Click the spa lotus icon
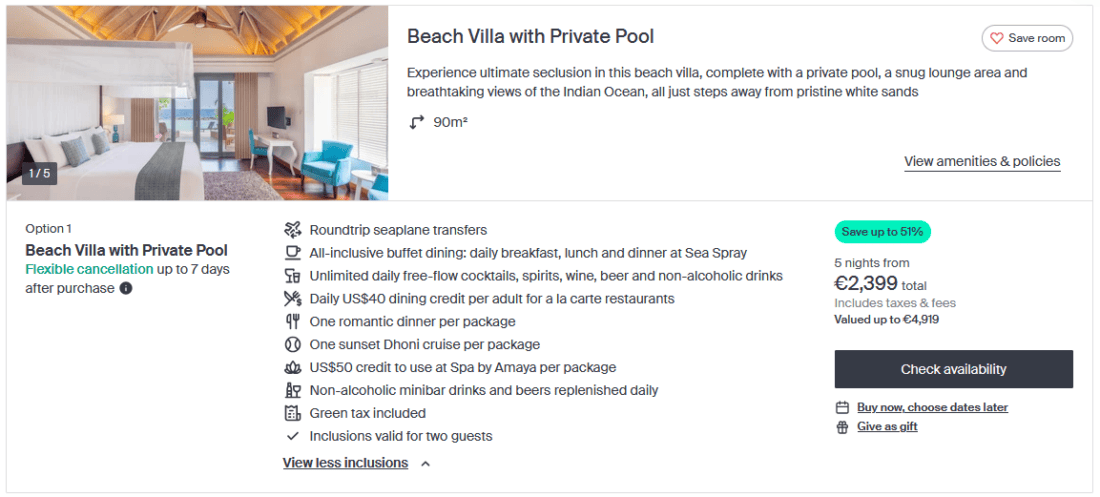The height and width of the screenshot is (497, 1100). [292, 368]
